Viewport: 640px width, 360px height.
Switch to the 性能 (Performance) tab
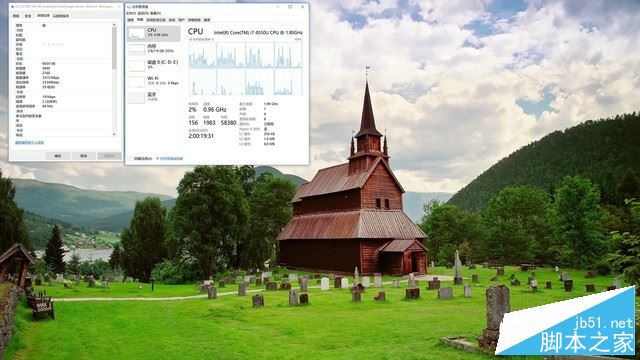[140, 20]
